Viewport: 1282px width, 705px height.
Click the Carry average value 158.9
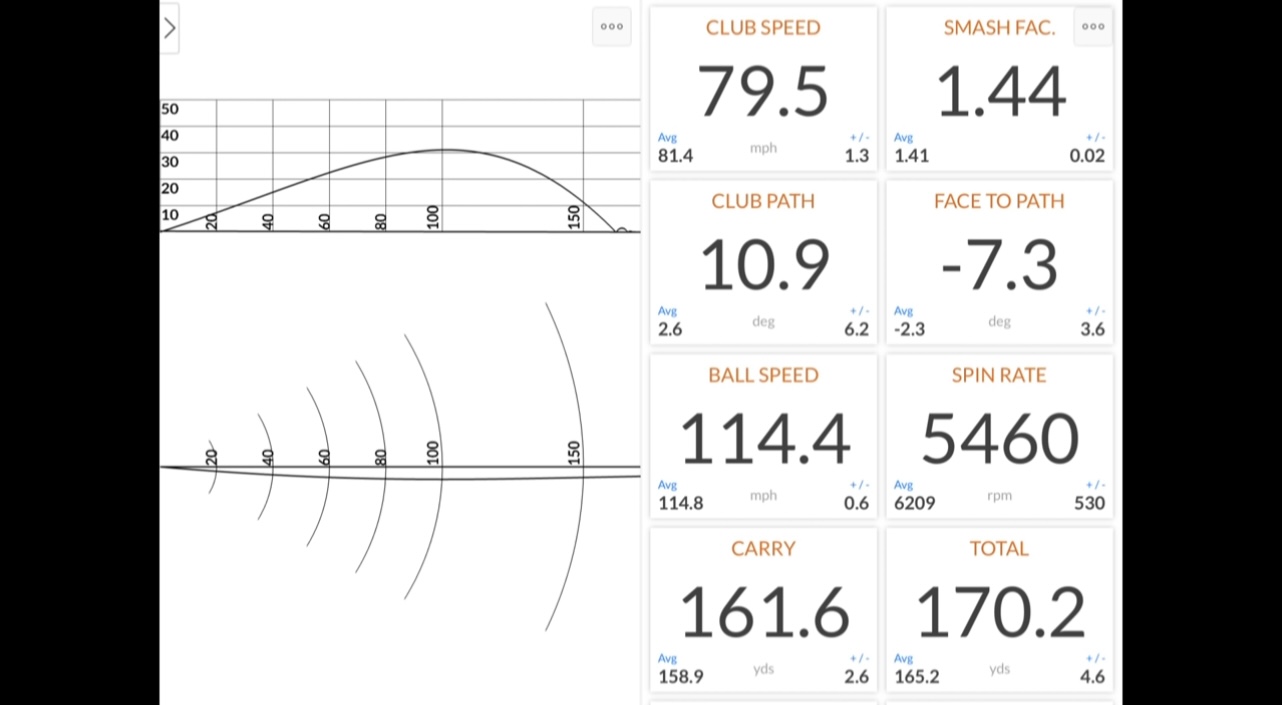(x=680, y=677)
